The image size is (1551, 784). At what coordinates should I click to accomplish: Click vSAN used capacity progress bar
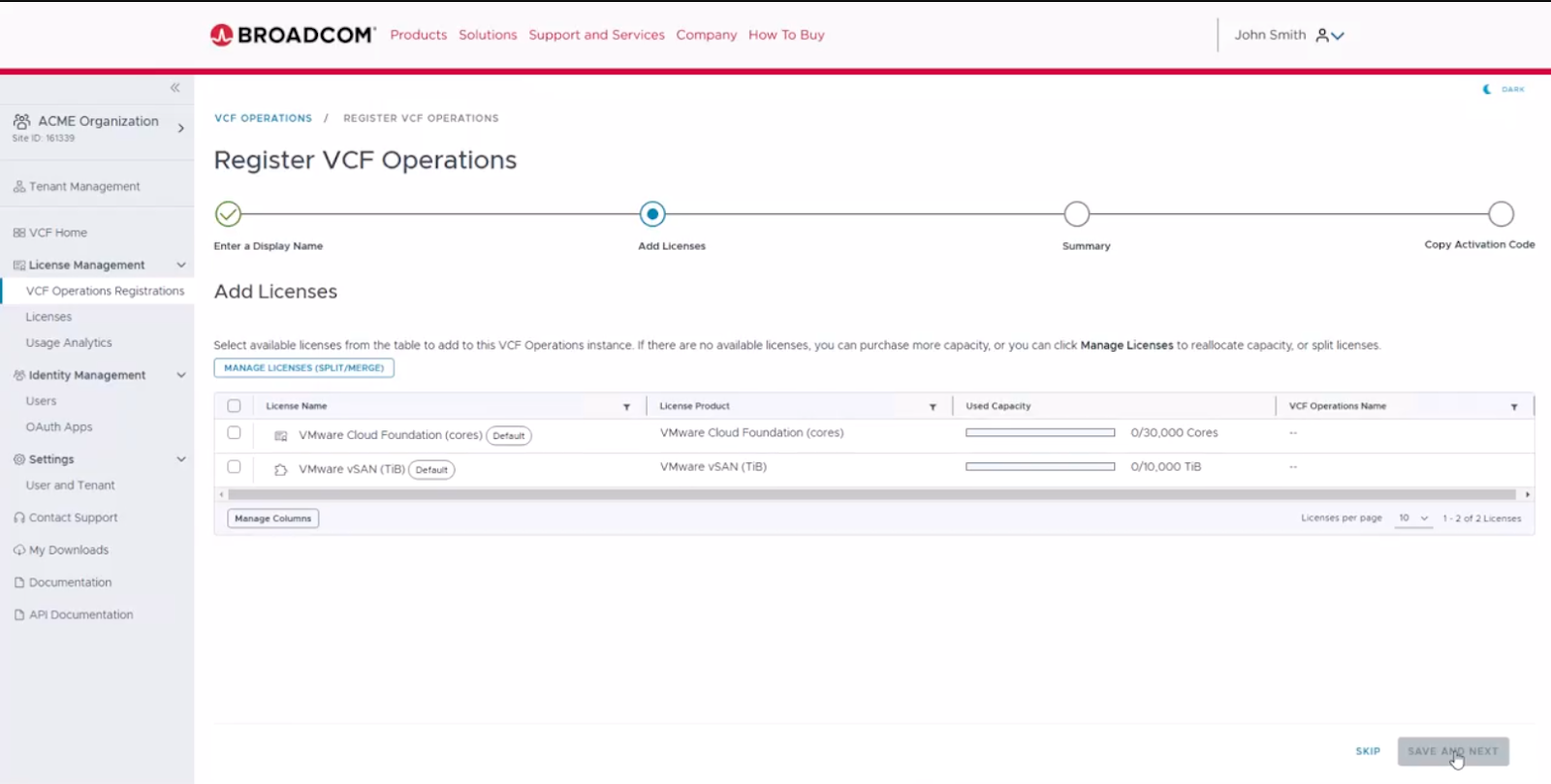point(1040,467)
